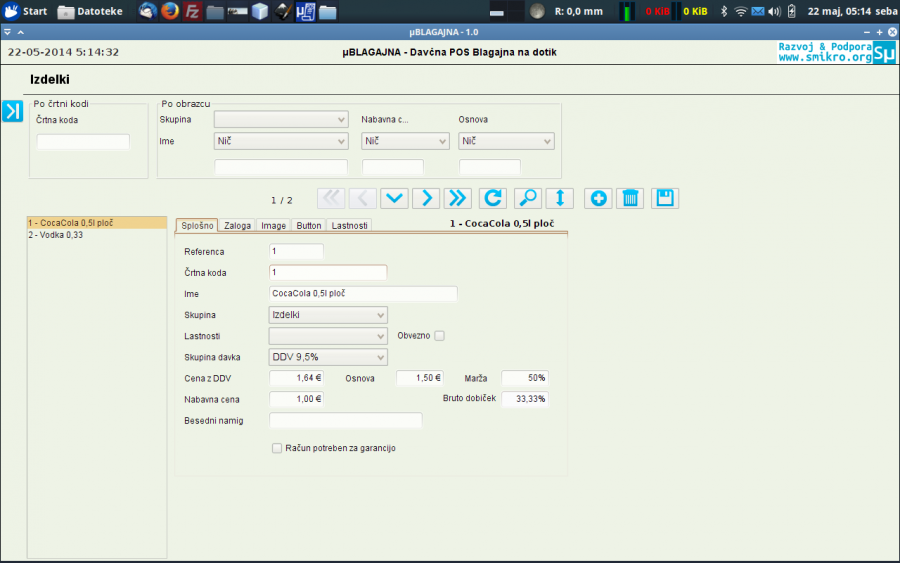The width and height of the screenshot is (900, 563).
Task: Go to the last record with double arrow
Action: click(457, 197)
